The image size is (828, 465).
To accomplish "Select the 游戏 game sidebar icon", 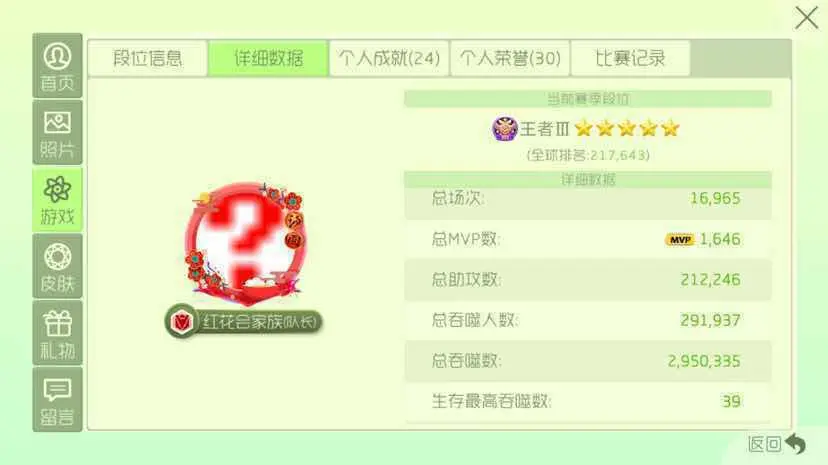I will pyautogui.click(x=57, y=200).
